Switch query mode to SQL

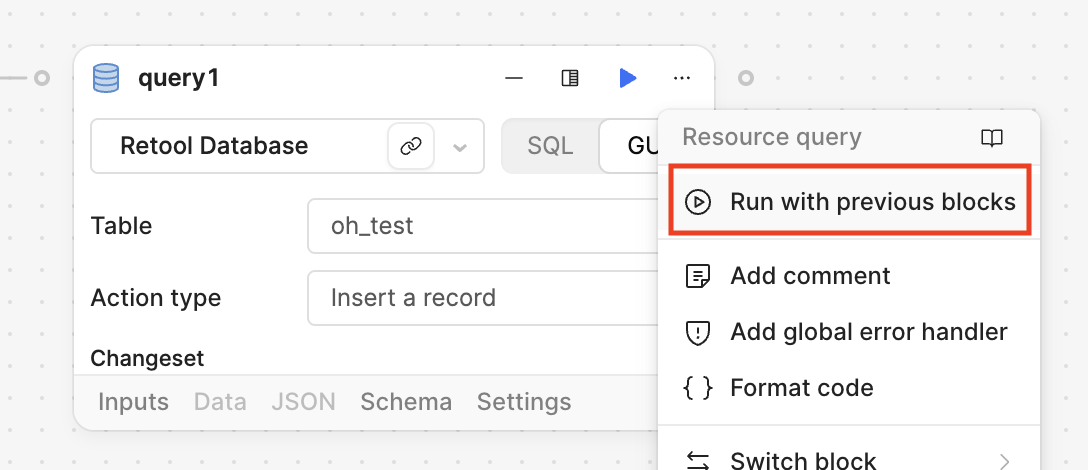(x=550, y=147)
